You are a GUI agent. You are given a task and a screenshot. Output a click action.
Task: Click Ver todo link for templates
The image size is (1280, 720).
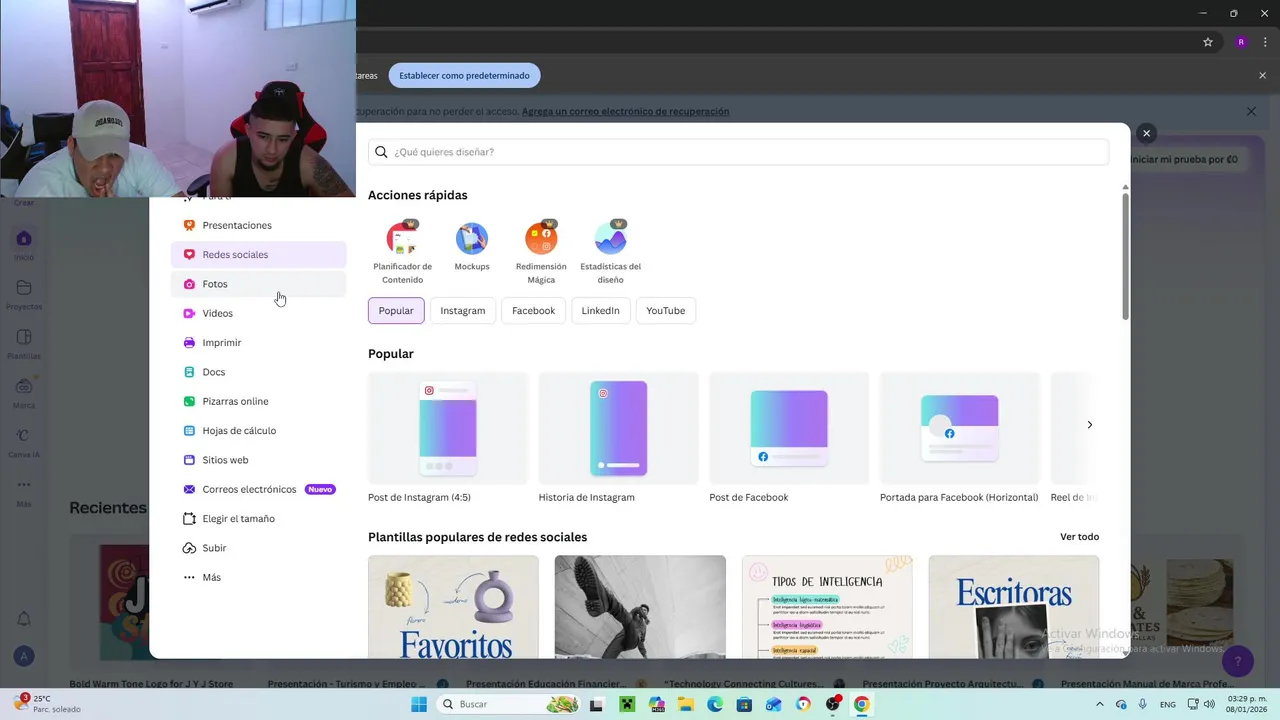(1079, 537)
